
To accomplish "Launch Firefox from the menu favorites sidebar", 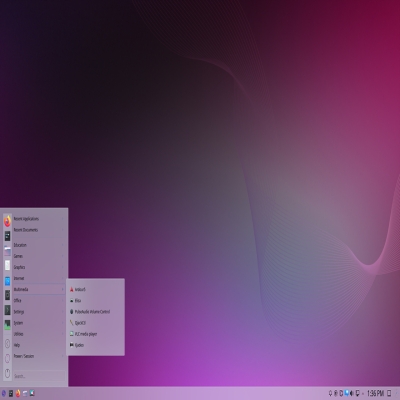I will pyautogui.click(x=7, y=221).
